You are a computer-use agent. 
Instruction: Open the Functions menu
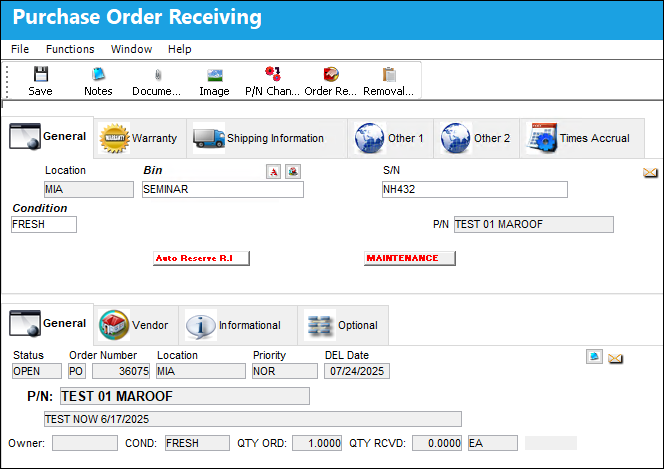point(70,49)
